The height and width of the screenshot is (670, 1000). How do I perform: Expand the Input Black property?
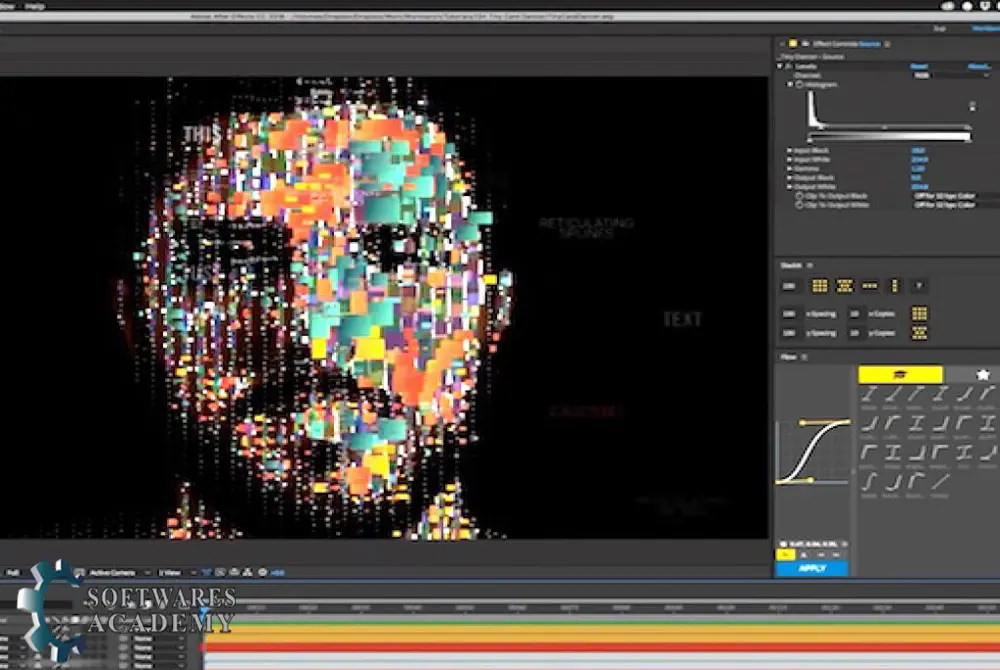click(x=790, y=151)
